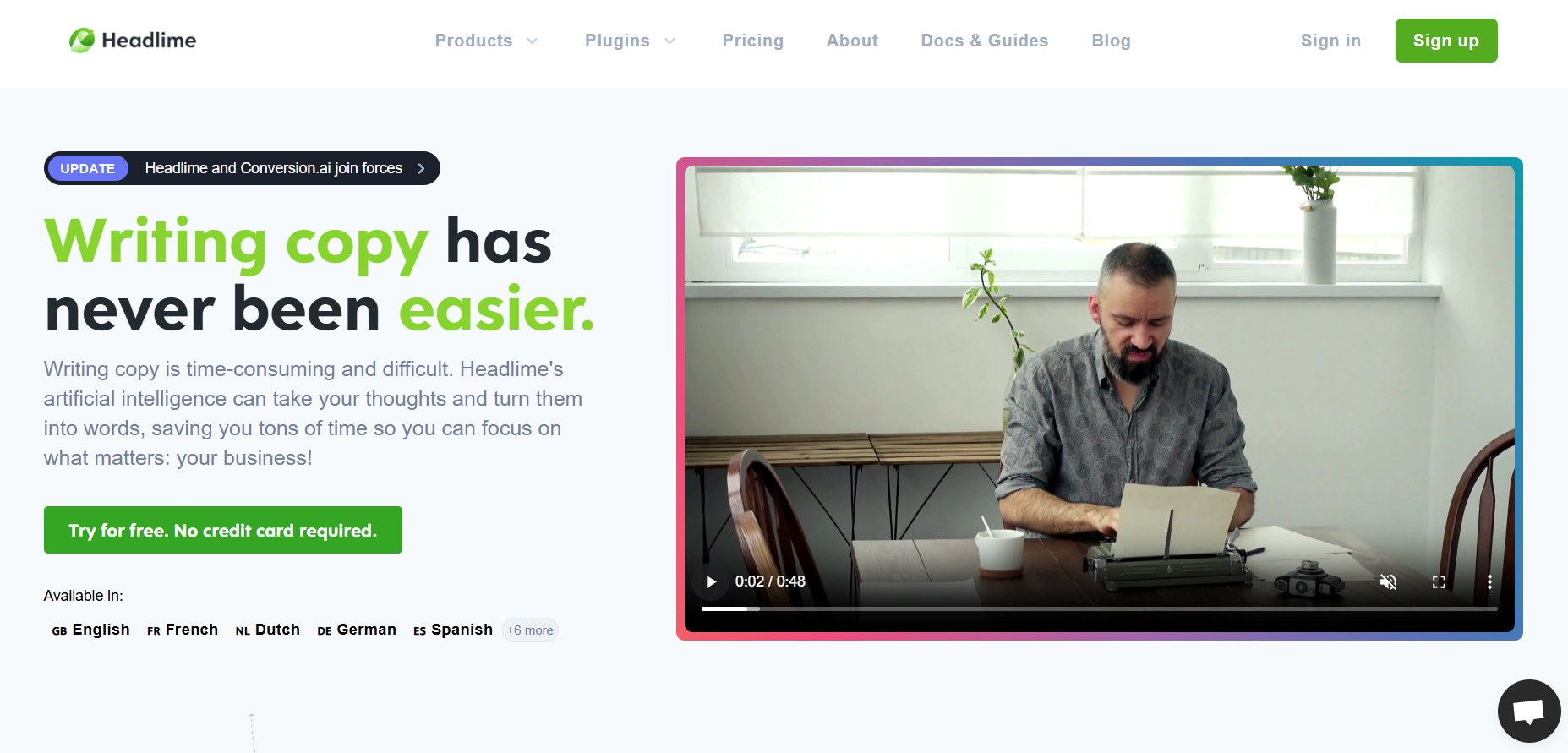Open the Pricing page
Image resolution: width=1568 pixels, height=753 pixels.
(752, 41)
